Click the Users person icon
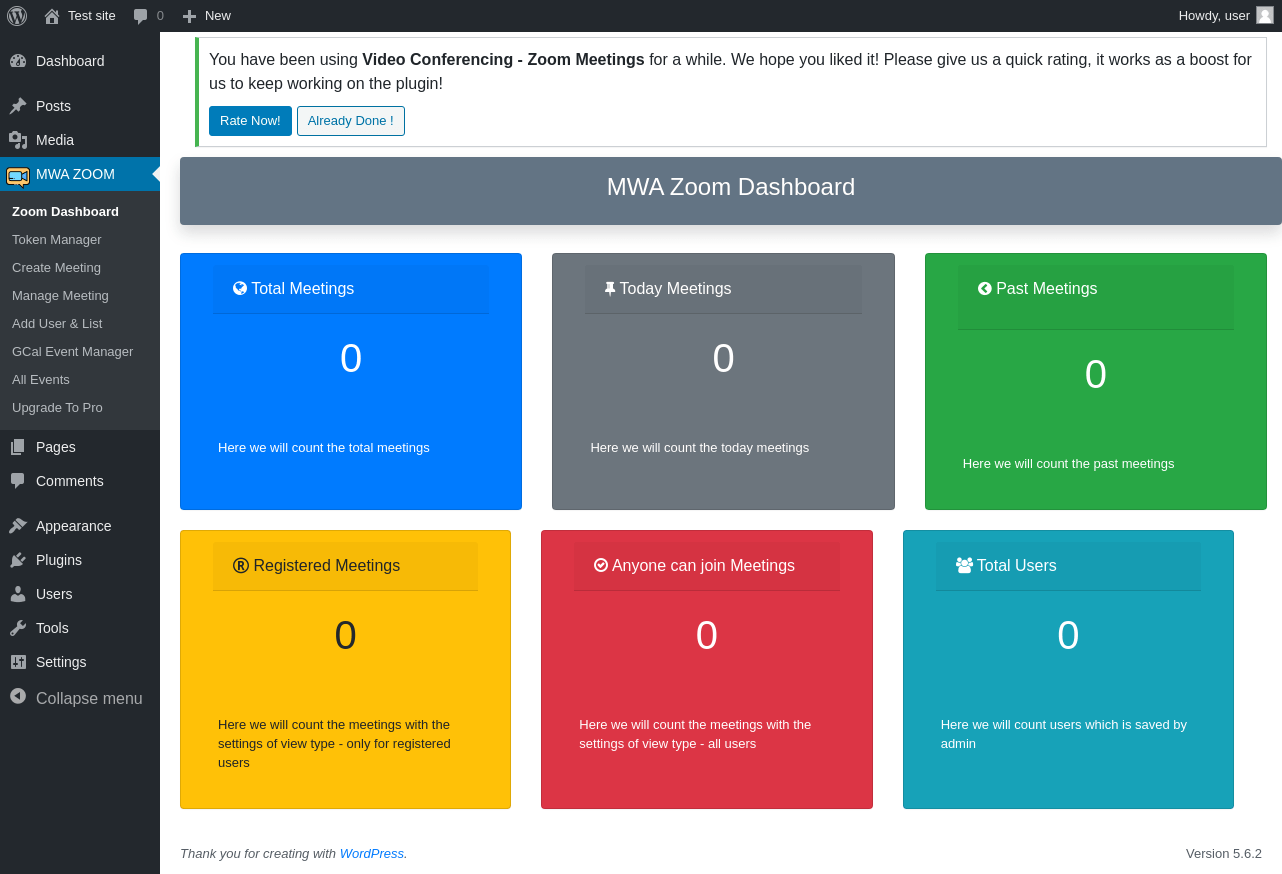 (18, 594)
